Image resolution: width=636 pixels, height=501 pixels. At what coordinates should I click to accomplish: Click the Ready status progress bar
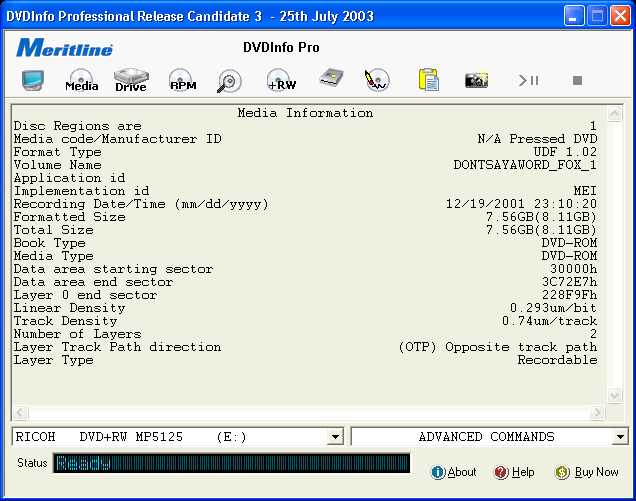coord(232,463)
